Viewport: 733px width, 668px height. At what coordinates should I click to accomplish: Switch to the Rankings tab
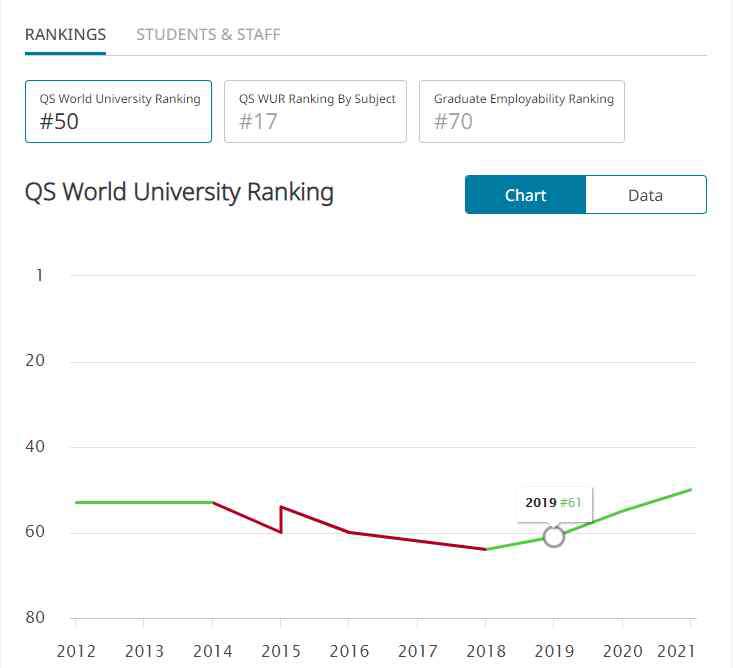[x=65, y=35]
